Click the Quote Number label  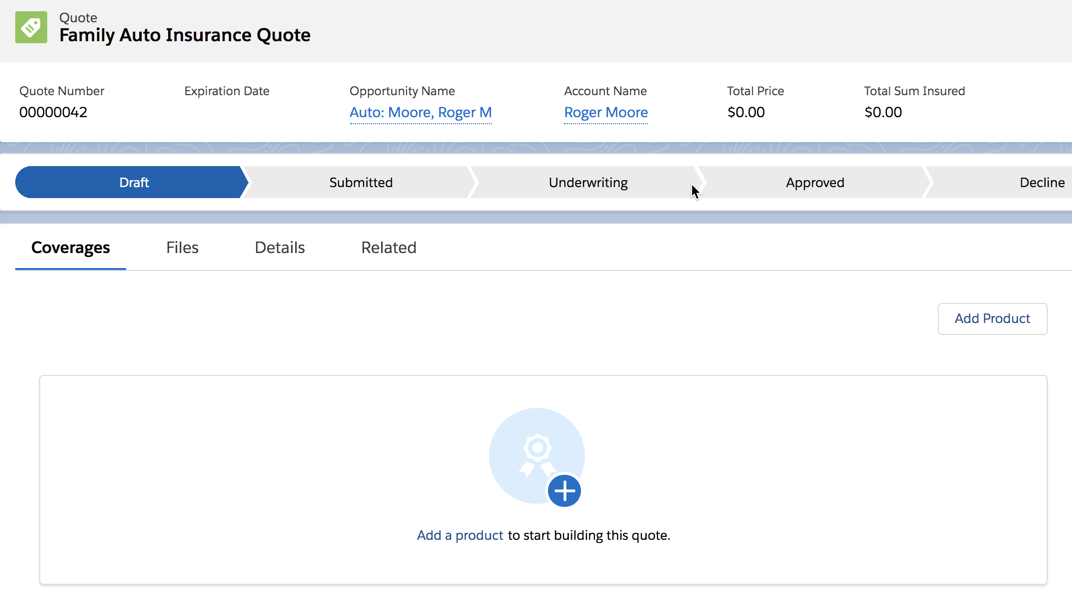pos(62,91)
